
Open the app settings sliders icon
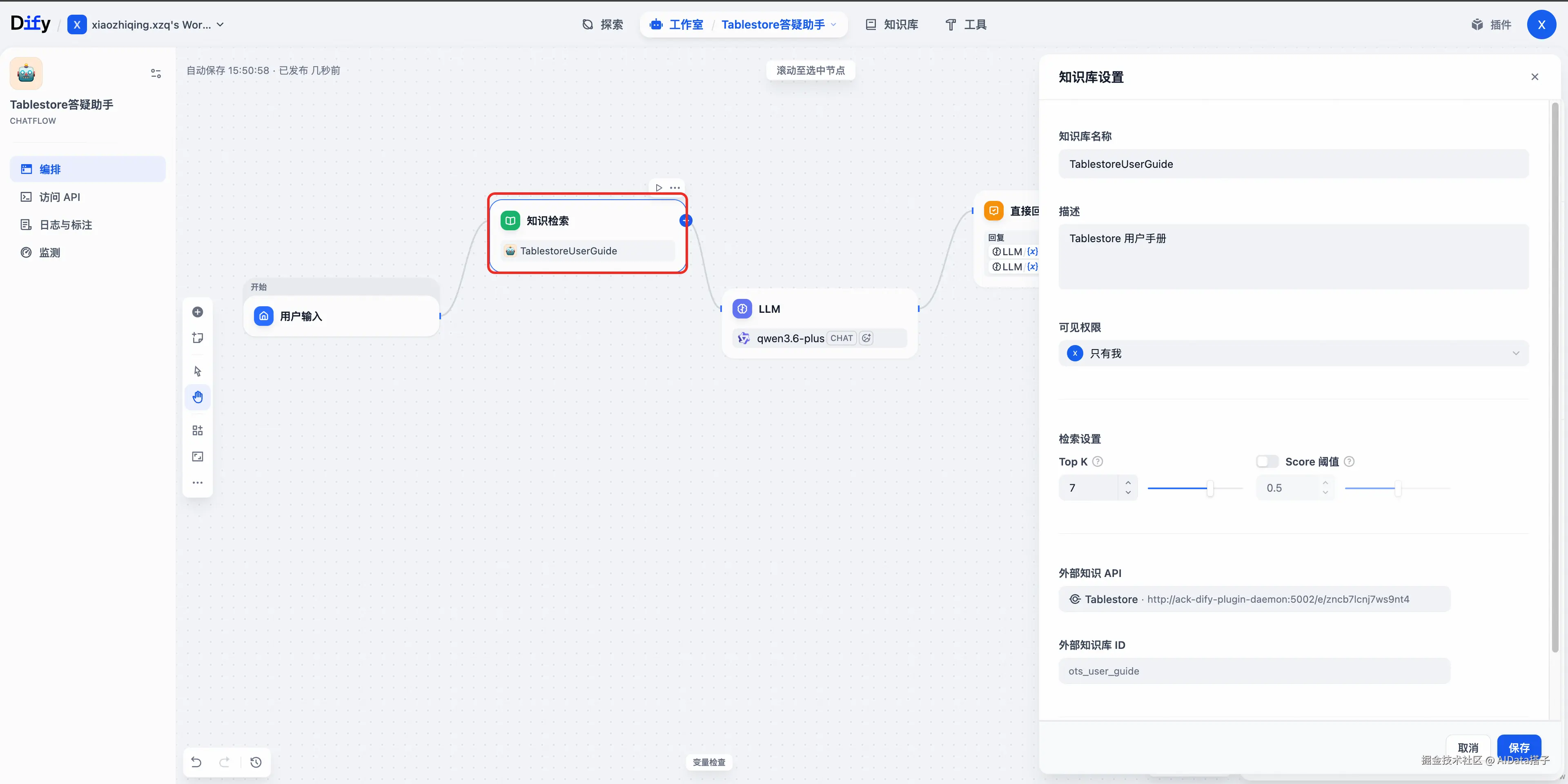[156, 73]
